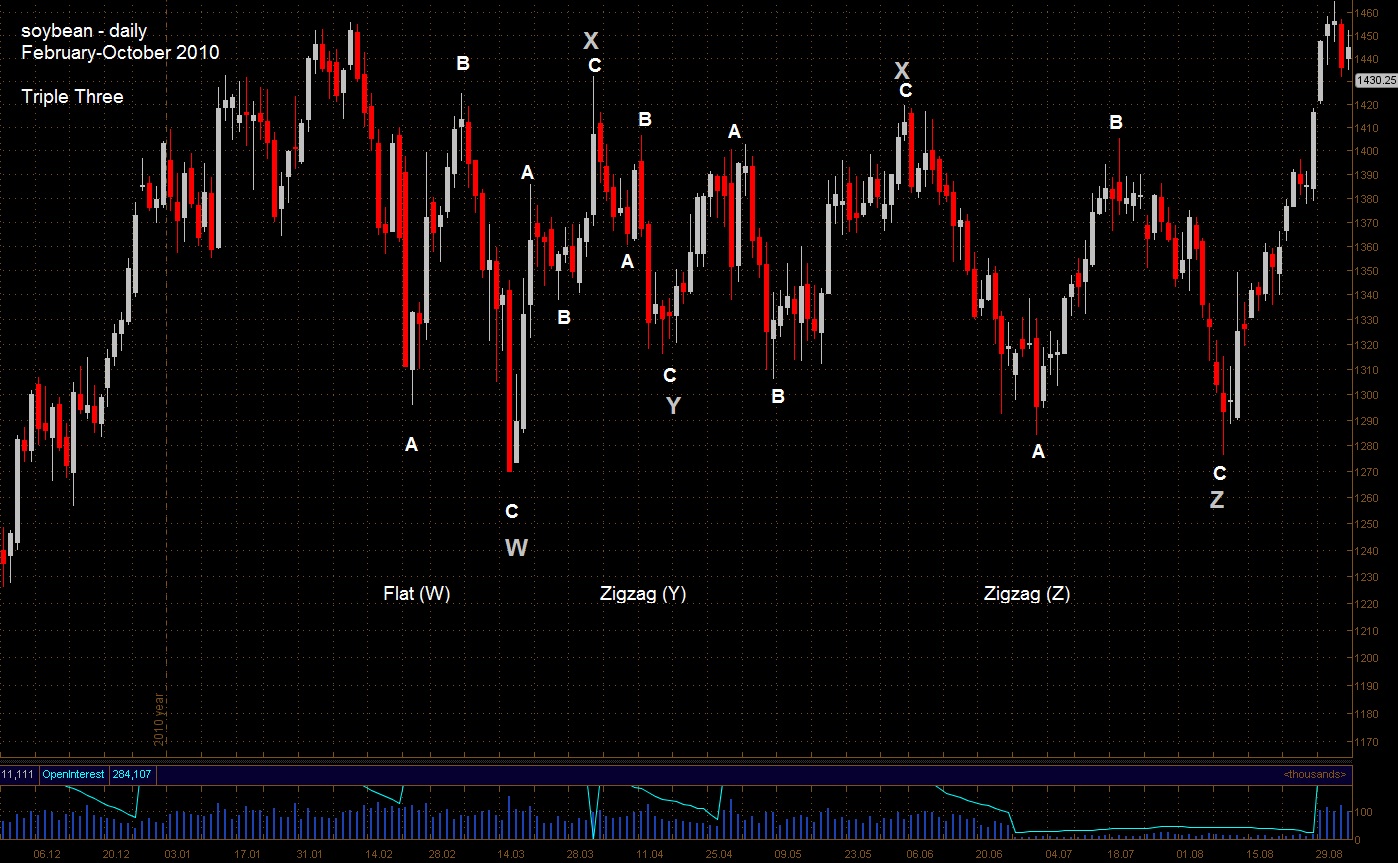Screen dimensions: 1398x863
Task: Select the "soybean - daily" chart title text
Action: click(x=82, y=31)
